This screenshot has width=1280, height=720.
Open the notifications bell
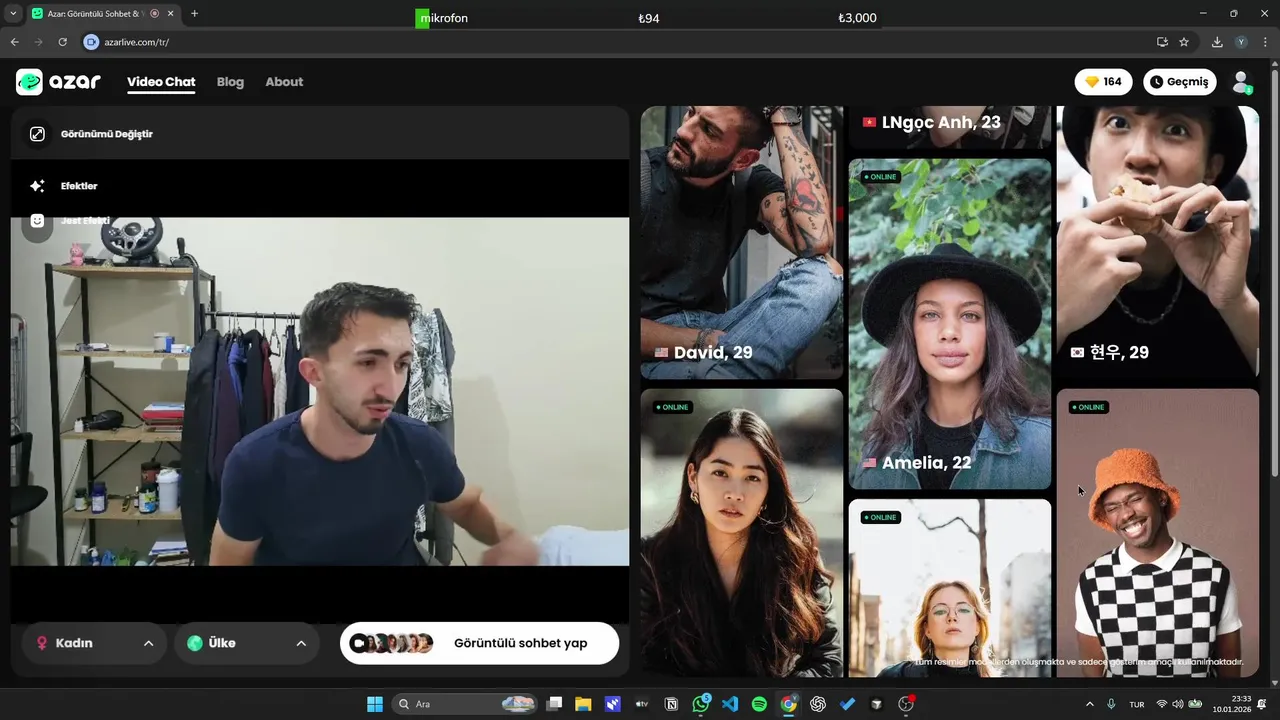tap(1263, 704)
